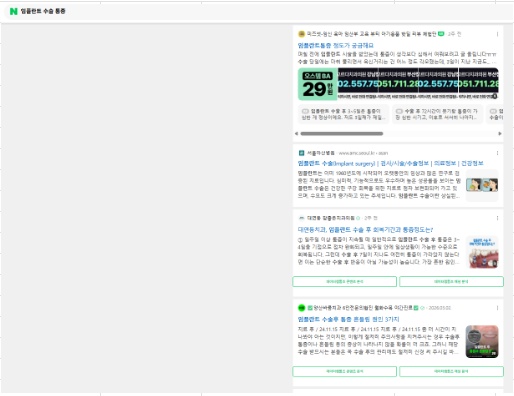Open the 'Implant surgery' Asan hospital result title
514x396 pixels.
point(390,163)
